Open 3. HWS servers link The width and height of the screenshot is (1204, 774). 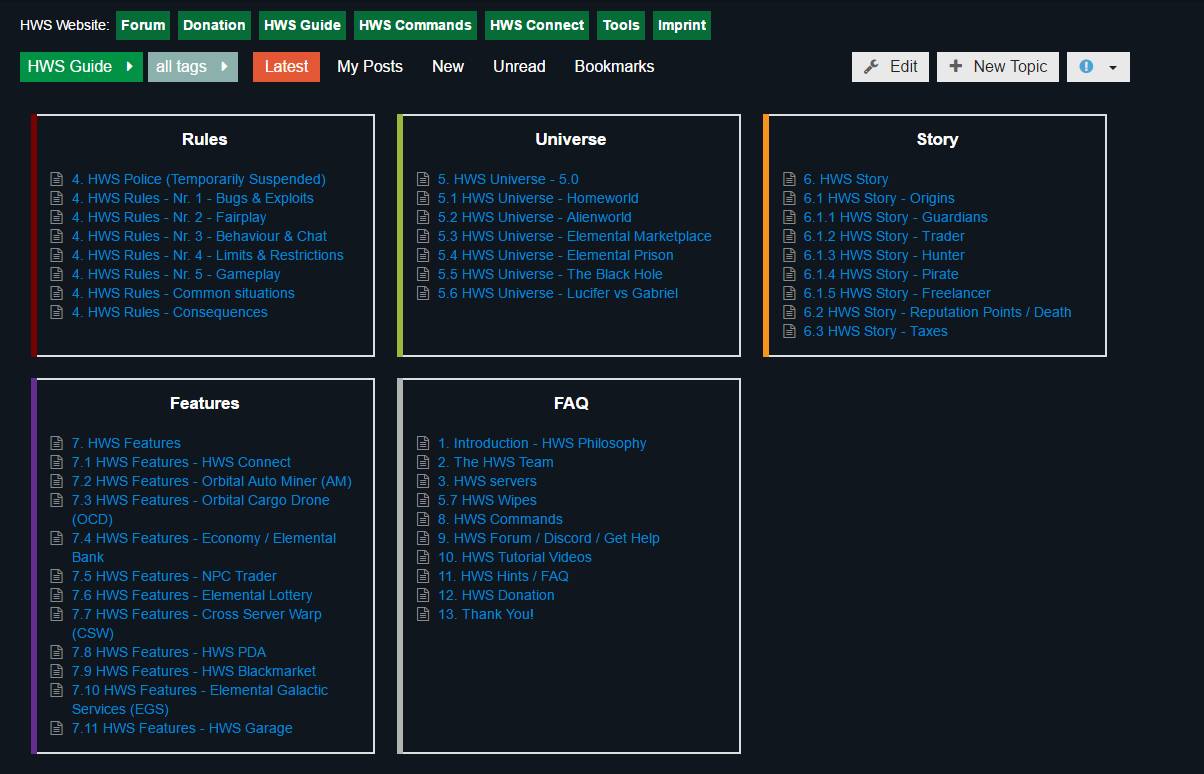487,481
